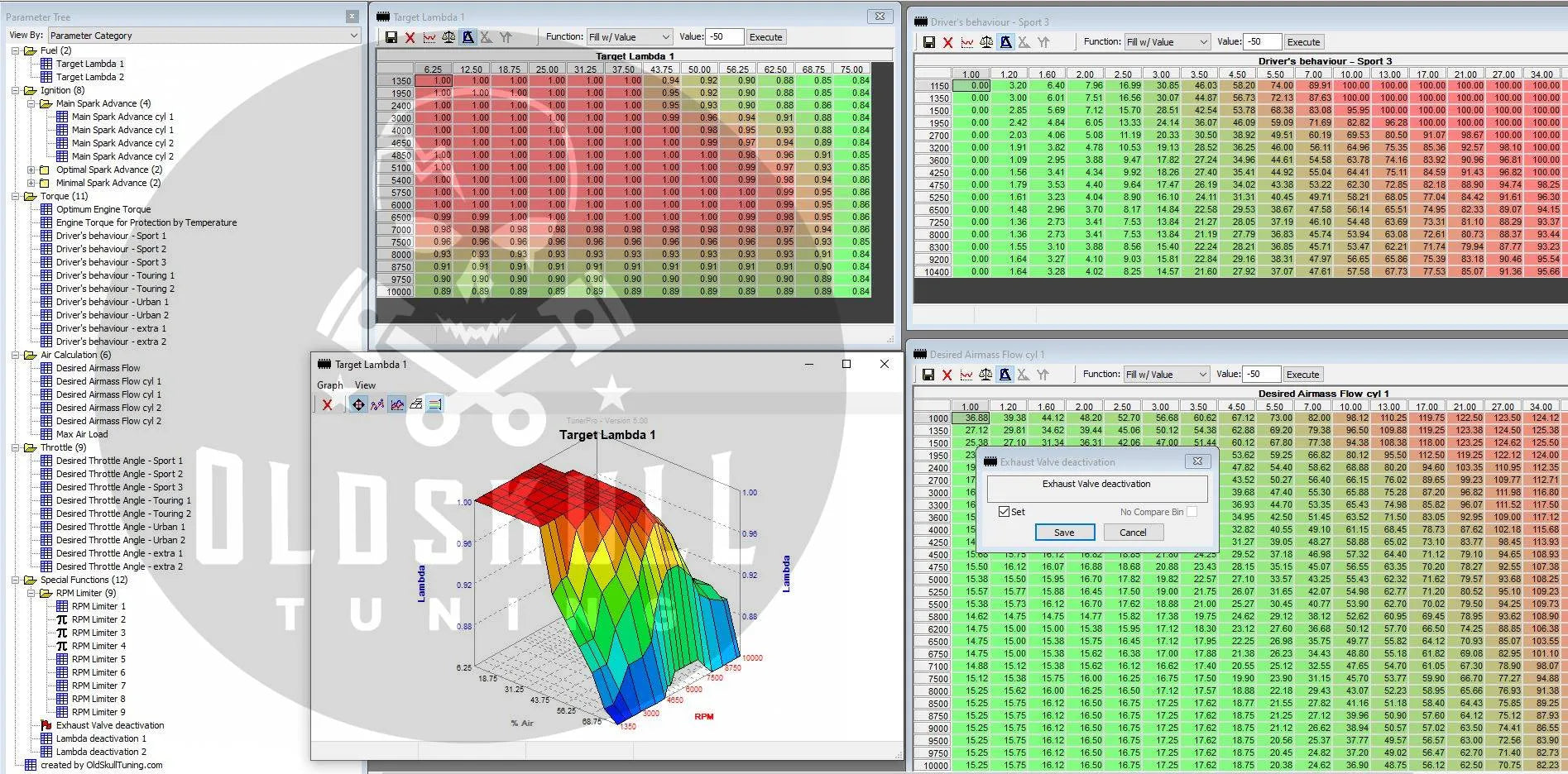
Task: Open the Graph menu in the graph window
Action: pyautogui.click(x=329, y=385)
